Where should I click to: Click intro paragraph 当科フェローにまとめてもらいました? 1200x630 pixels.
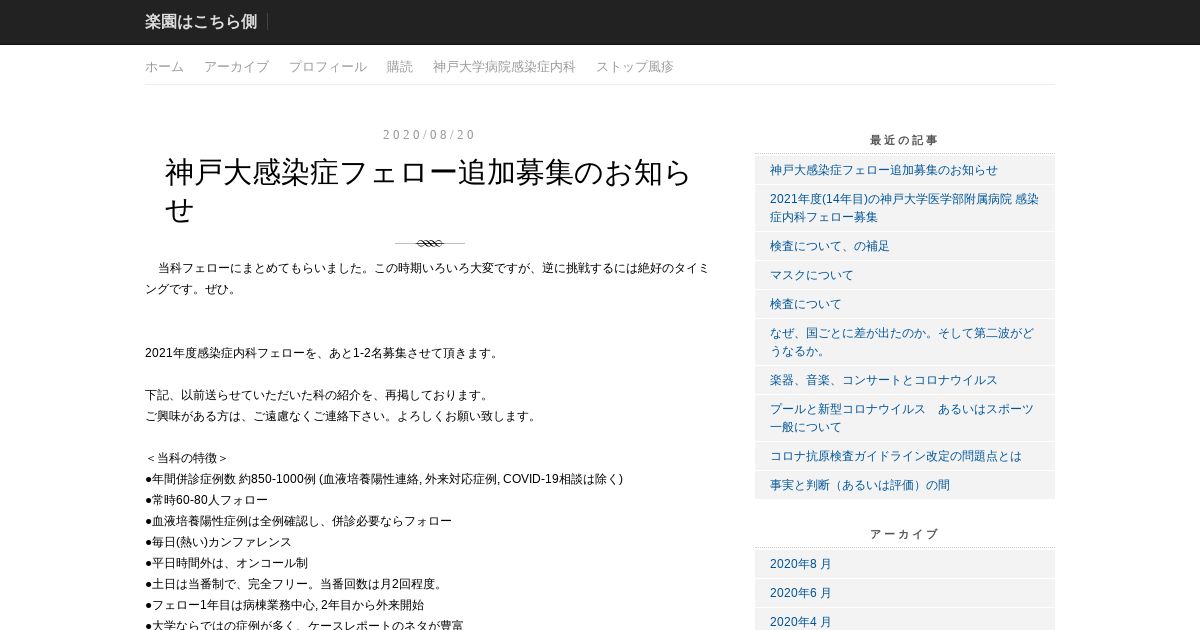pos(427,278)
